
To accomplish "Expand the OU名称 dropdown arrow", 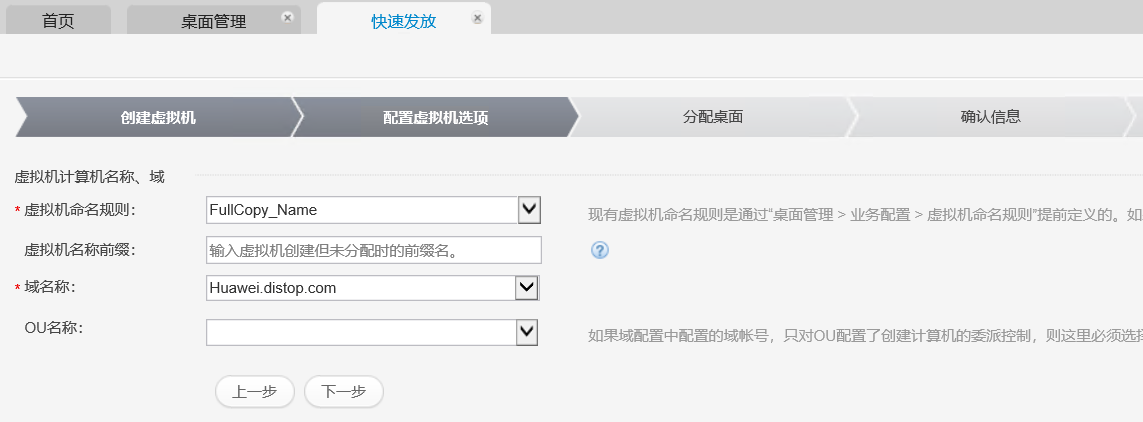I will point(527,332).
